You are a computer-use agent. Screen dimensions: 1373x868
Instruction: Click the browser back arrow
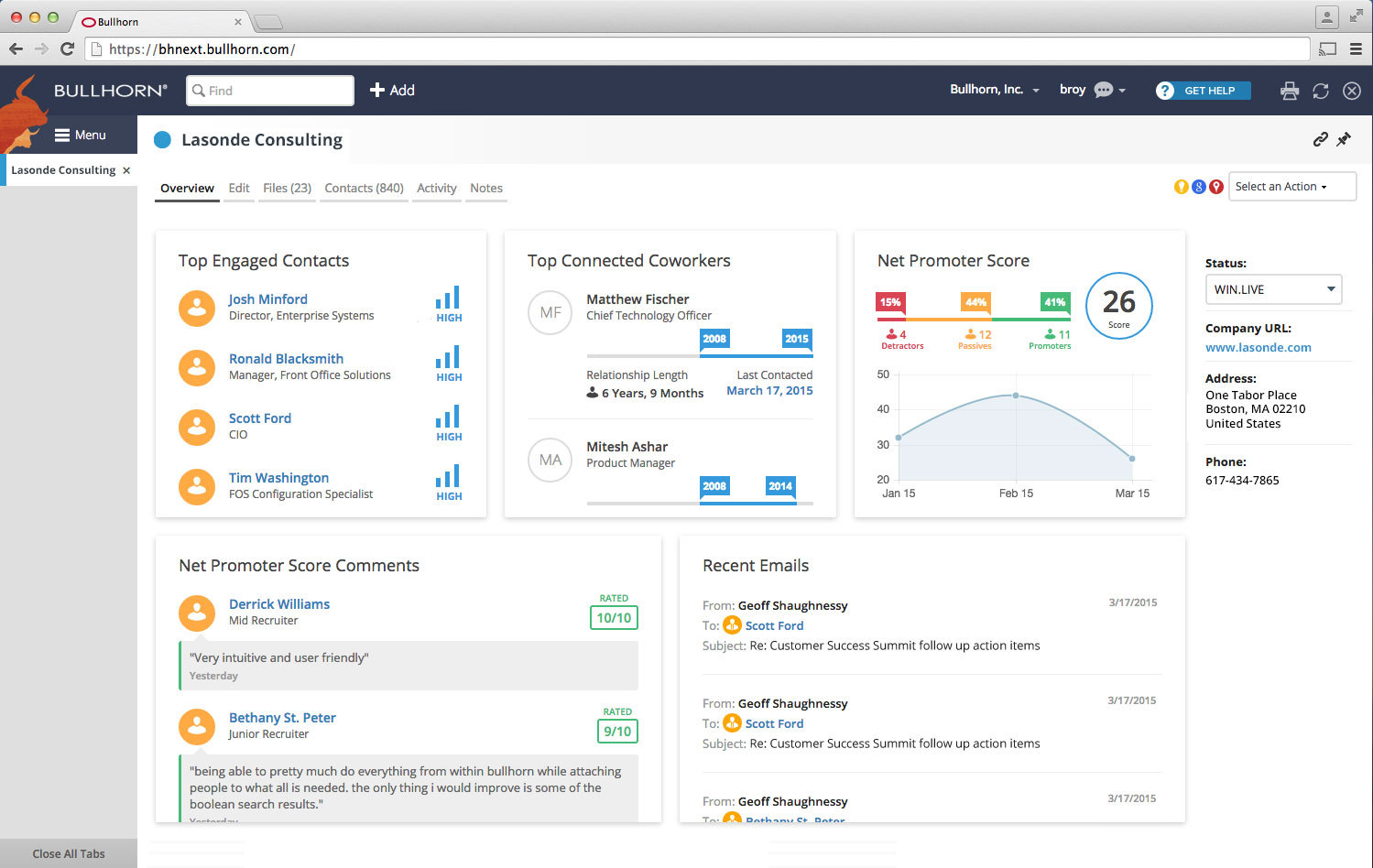point(16,49)
